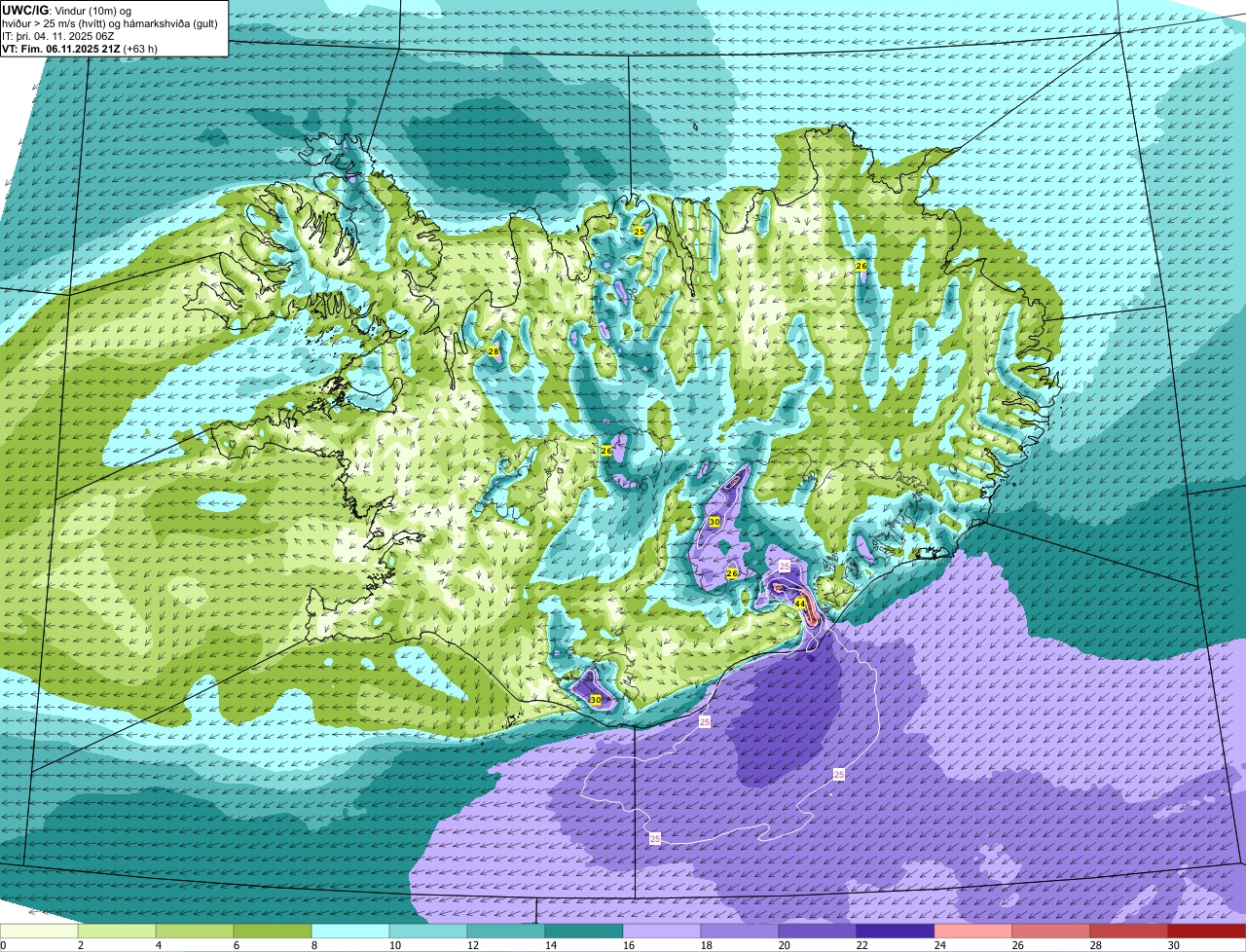Pick the legend scale tick value "28"
This screenshot has height=952, width=1246.
pos(1094,945)
